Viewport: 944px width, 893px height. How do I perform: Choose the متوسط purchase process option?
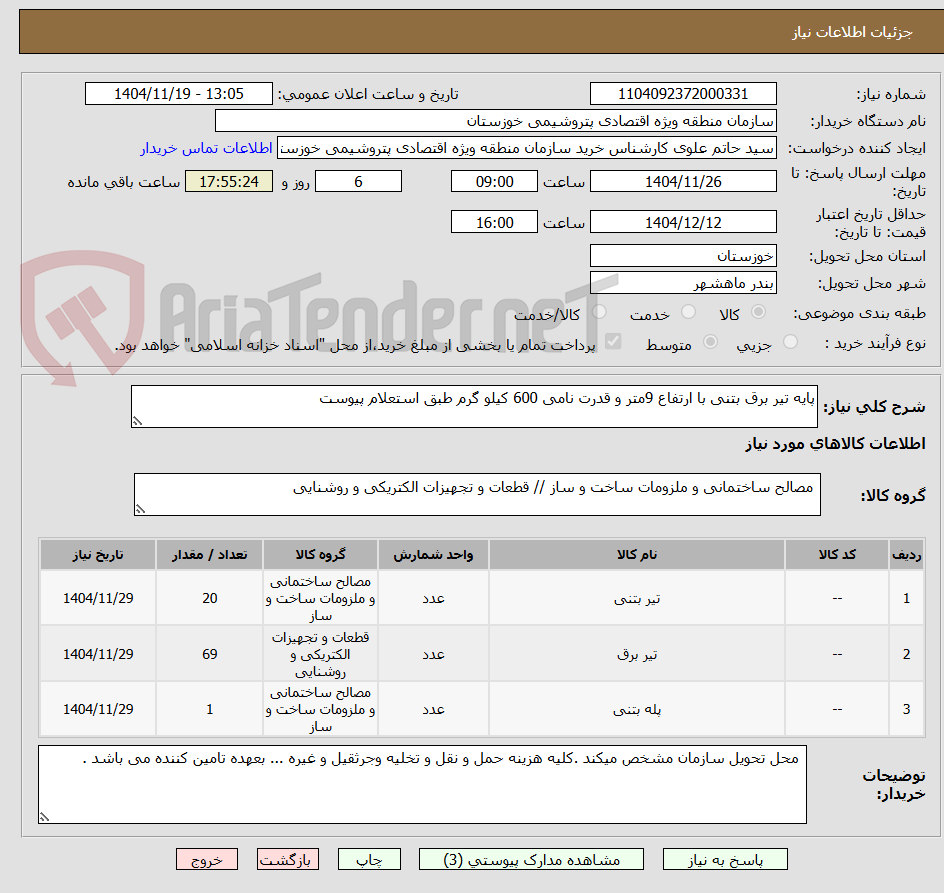[x=710, y=342]
